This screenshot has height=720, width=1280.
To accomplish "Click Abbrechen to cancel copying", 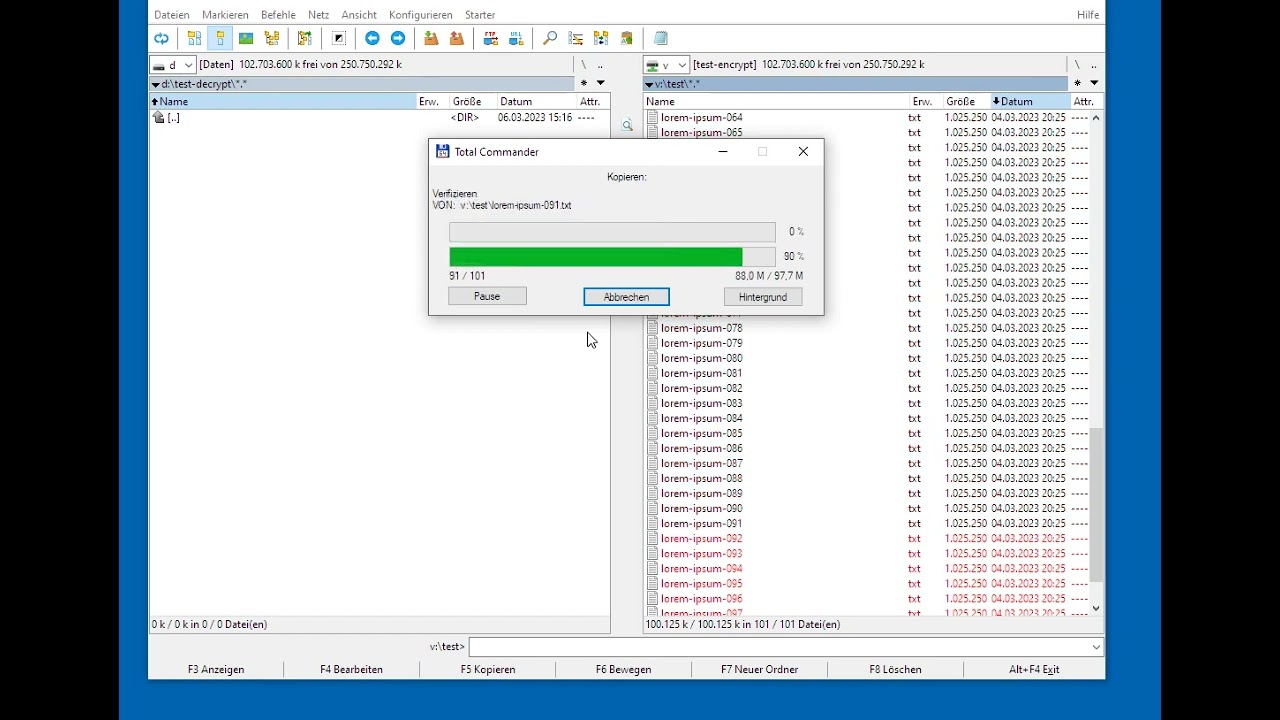I will pyautogui.click(x=626, y=297).
